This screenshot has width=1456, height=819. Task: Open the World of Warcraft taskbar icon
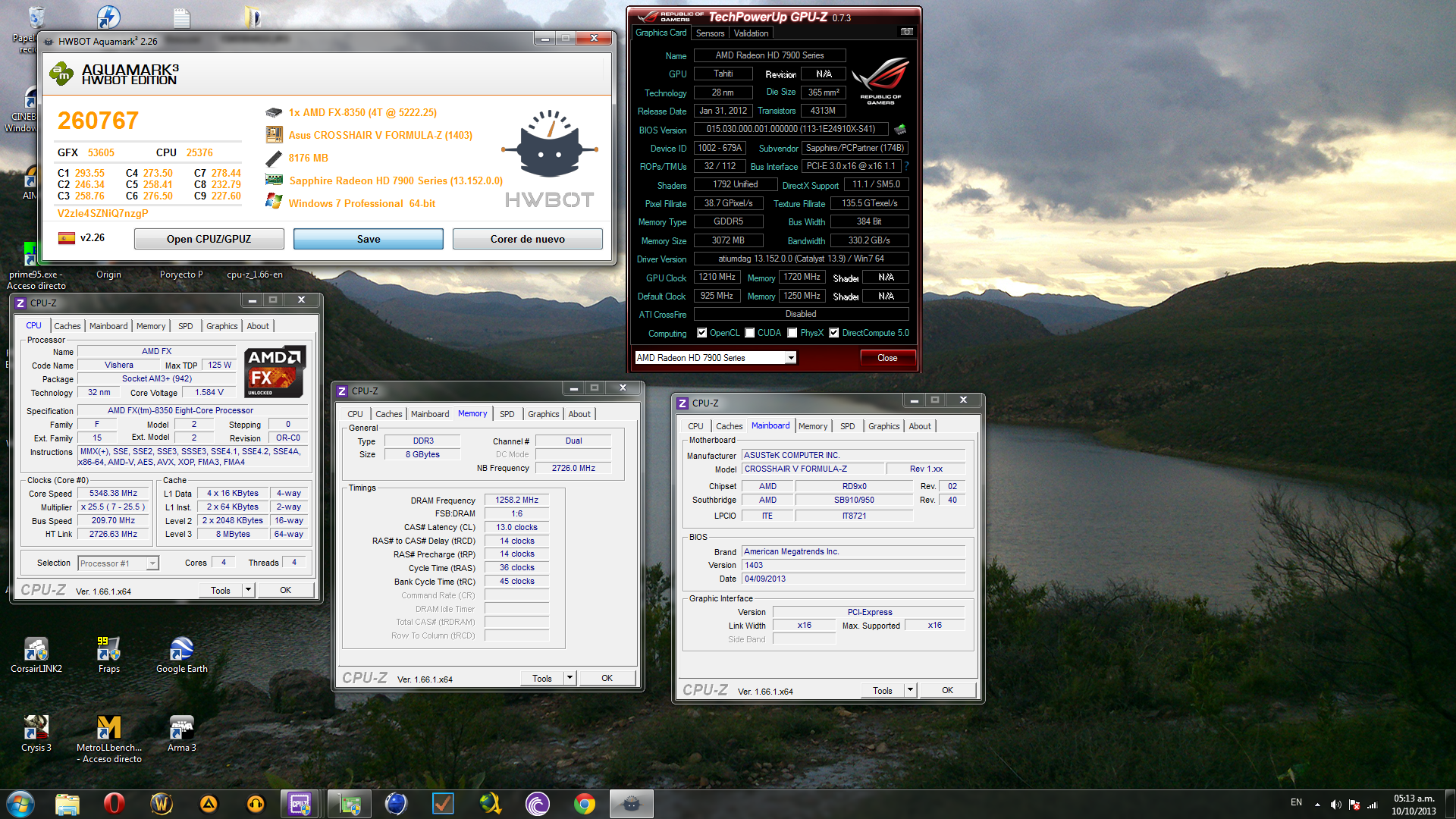[x=162, y=804]
